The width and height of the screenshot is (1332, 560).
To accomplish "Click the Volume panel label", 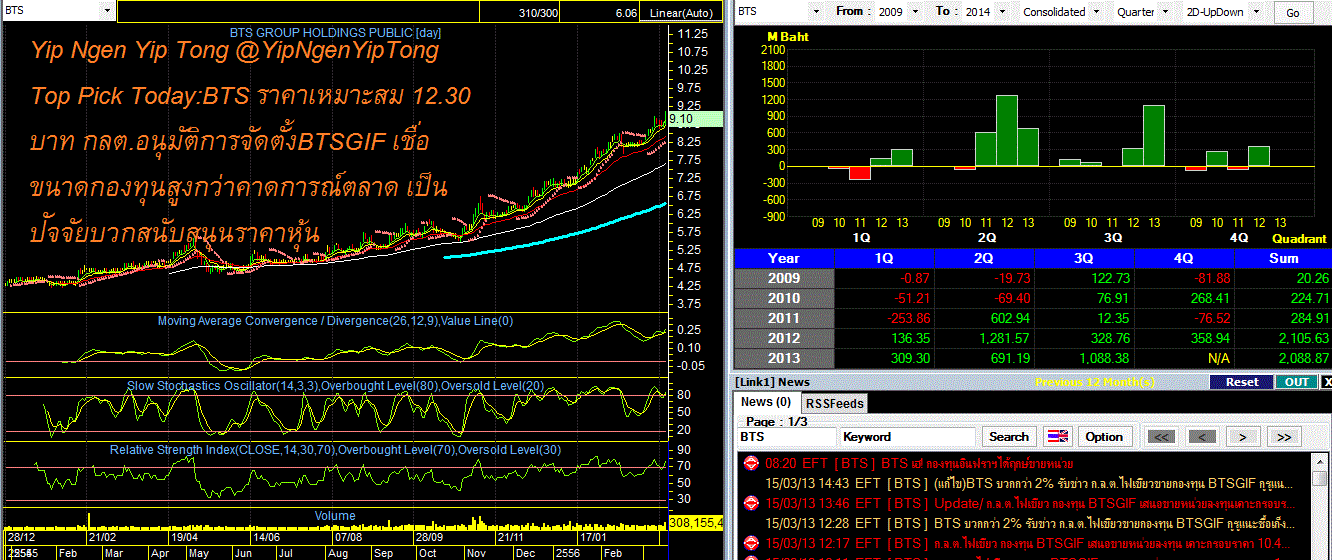I will pyautogui.click(x=335, y=516).
